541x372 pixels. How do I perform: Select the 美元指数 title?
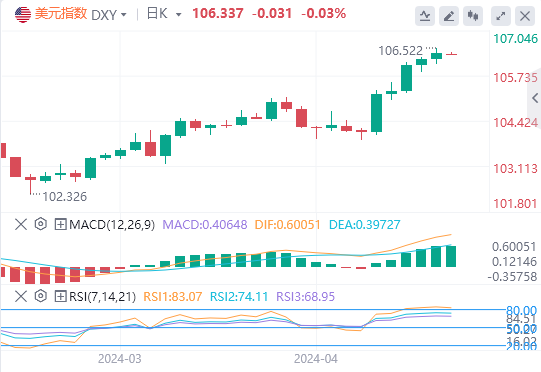tap(61, 14)
